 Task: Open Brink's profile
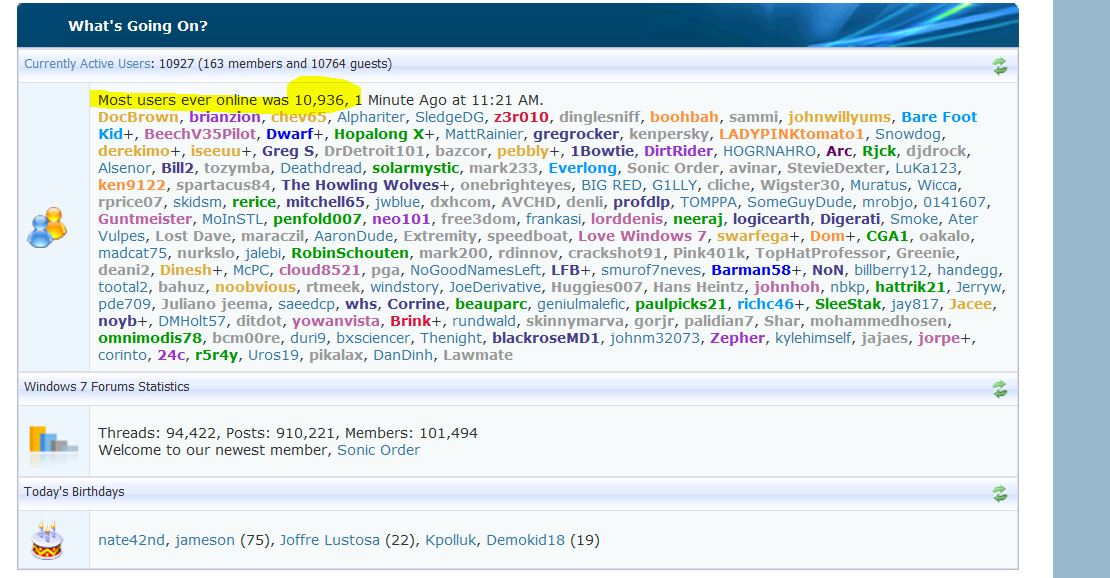pos(410,321)
